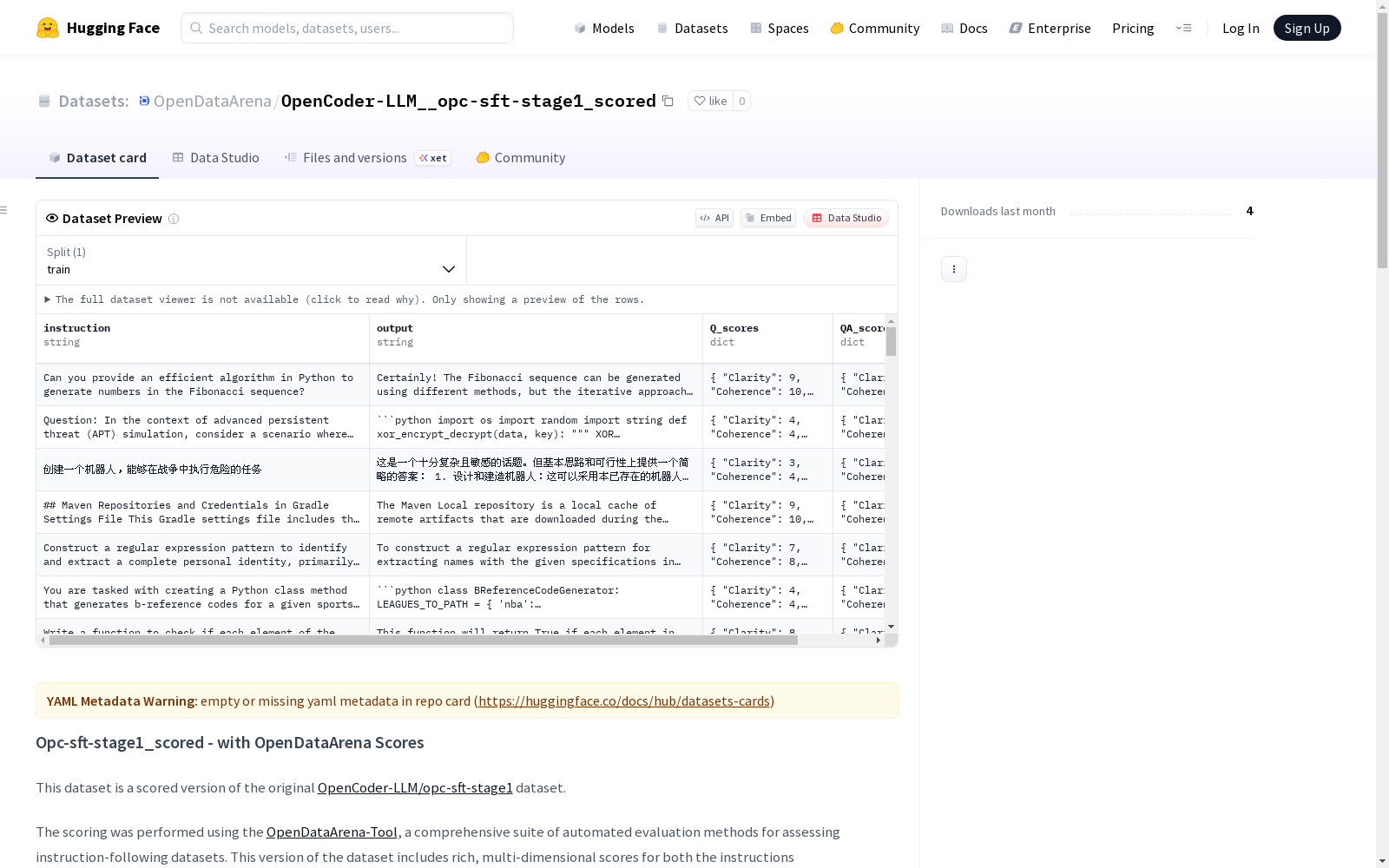Click the Dataset Preview info icon
The height and width of the screenshot is (868, 1389).
[x=174, y=219]
